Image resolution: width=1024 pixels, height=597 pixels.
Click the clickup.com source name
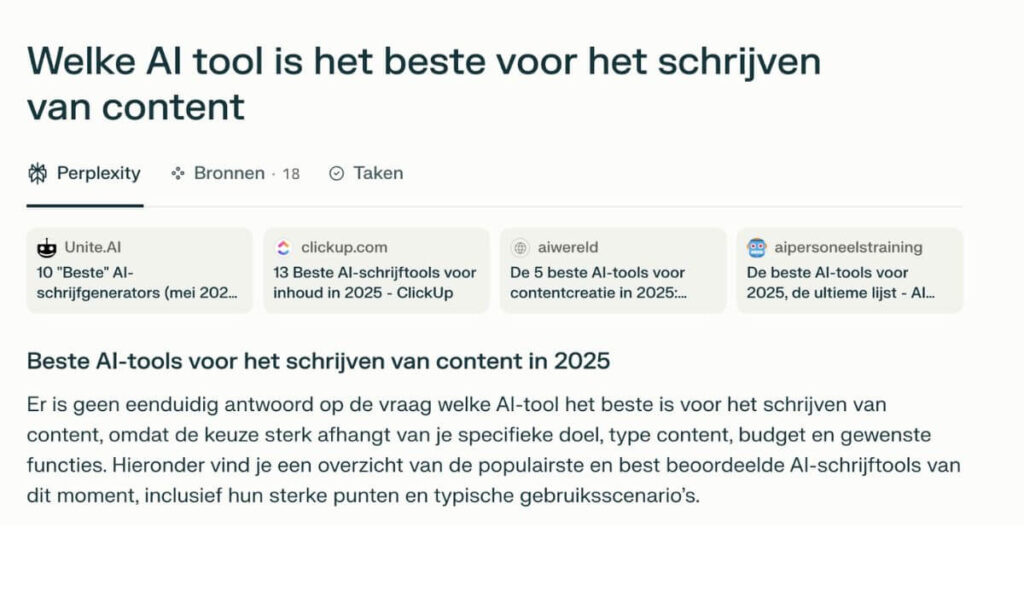tap(344, 247)
